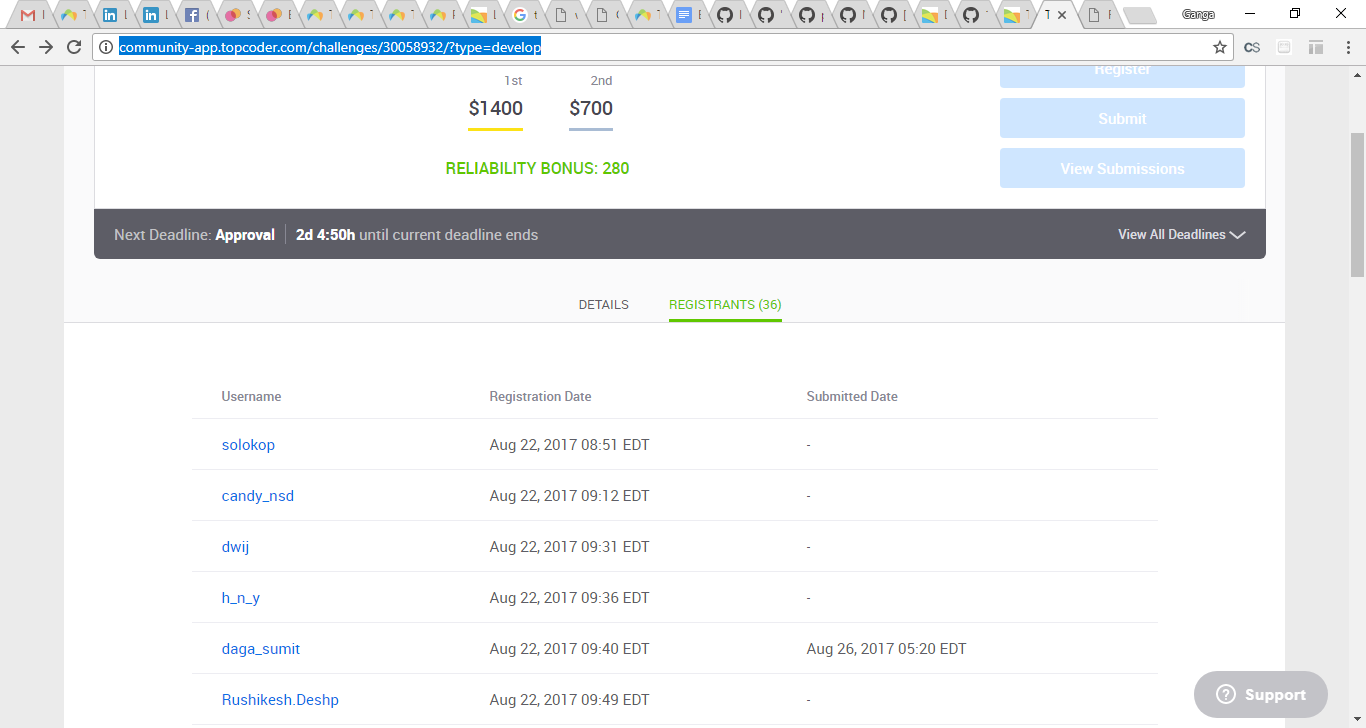Click the Submit button

pyautogui.click(x=1122, y=118)
